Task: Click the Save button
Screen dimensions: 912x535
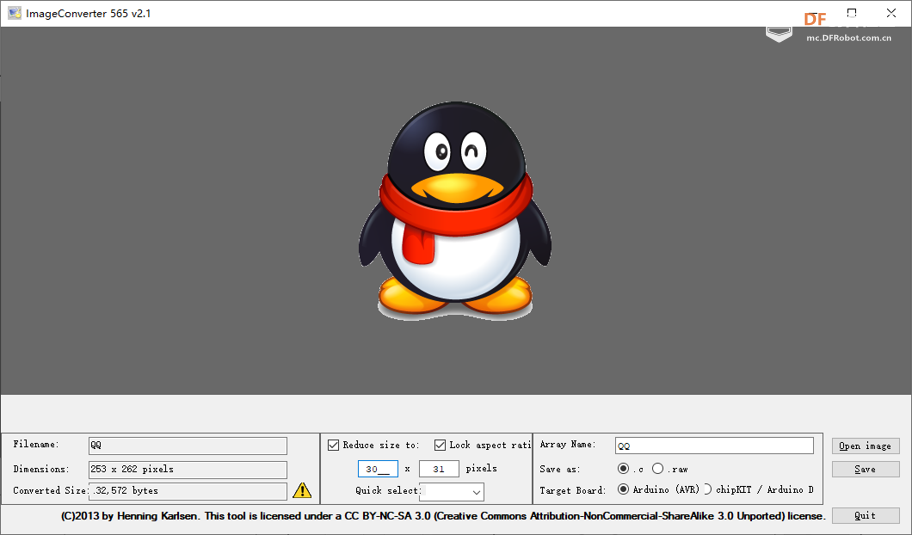Action: (865, 469)
